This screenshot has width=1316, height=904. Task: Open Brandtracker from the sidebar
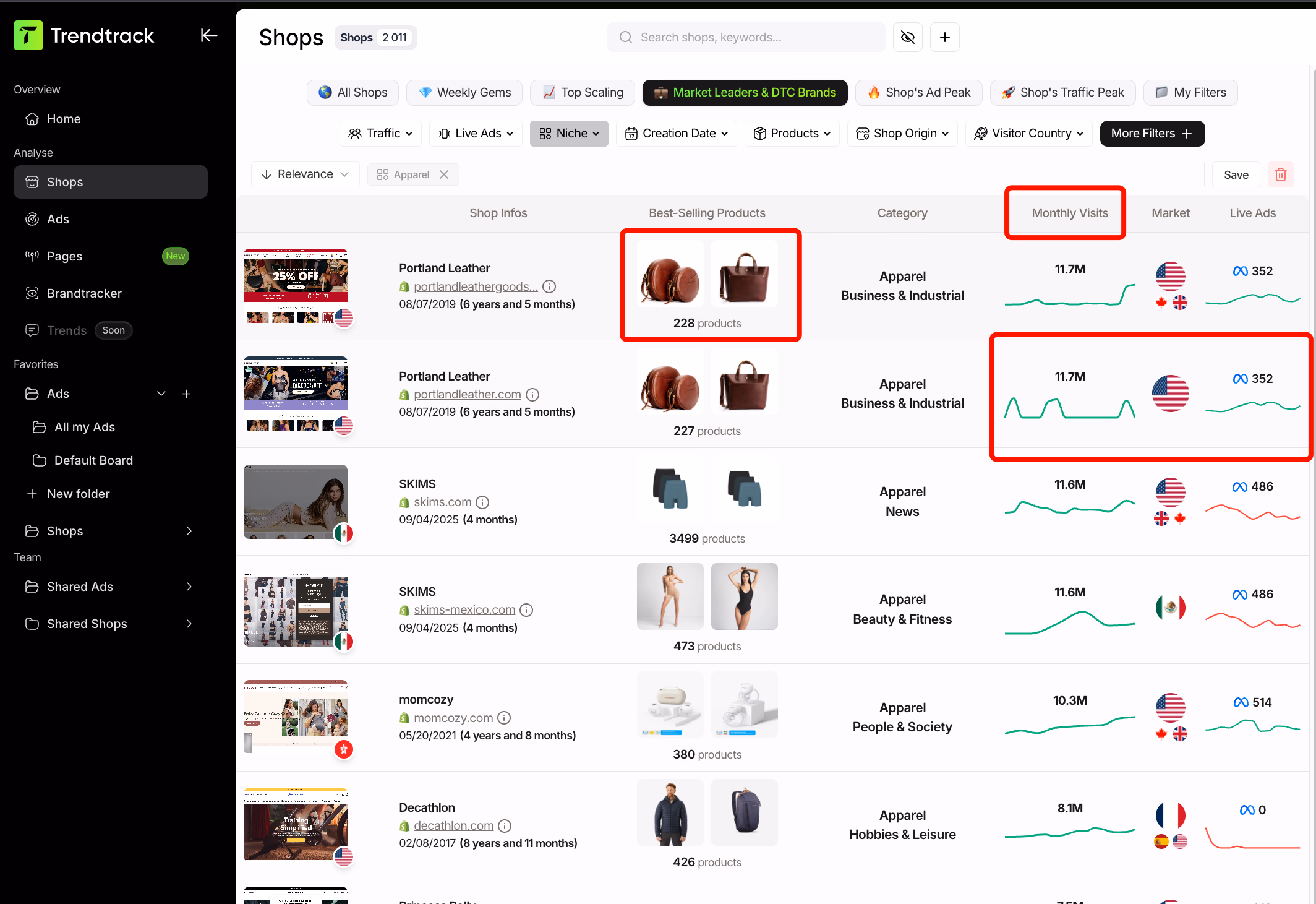point(85,293)
